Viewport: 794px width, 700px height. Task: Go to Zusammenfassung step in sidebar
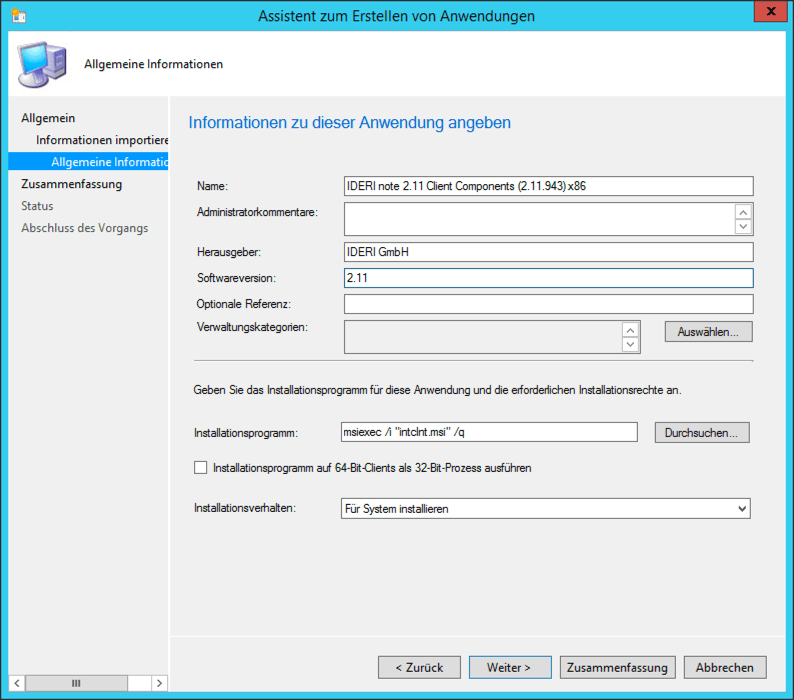coord(71,184)
